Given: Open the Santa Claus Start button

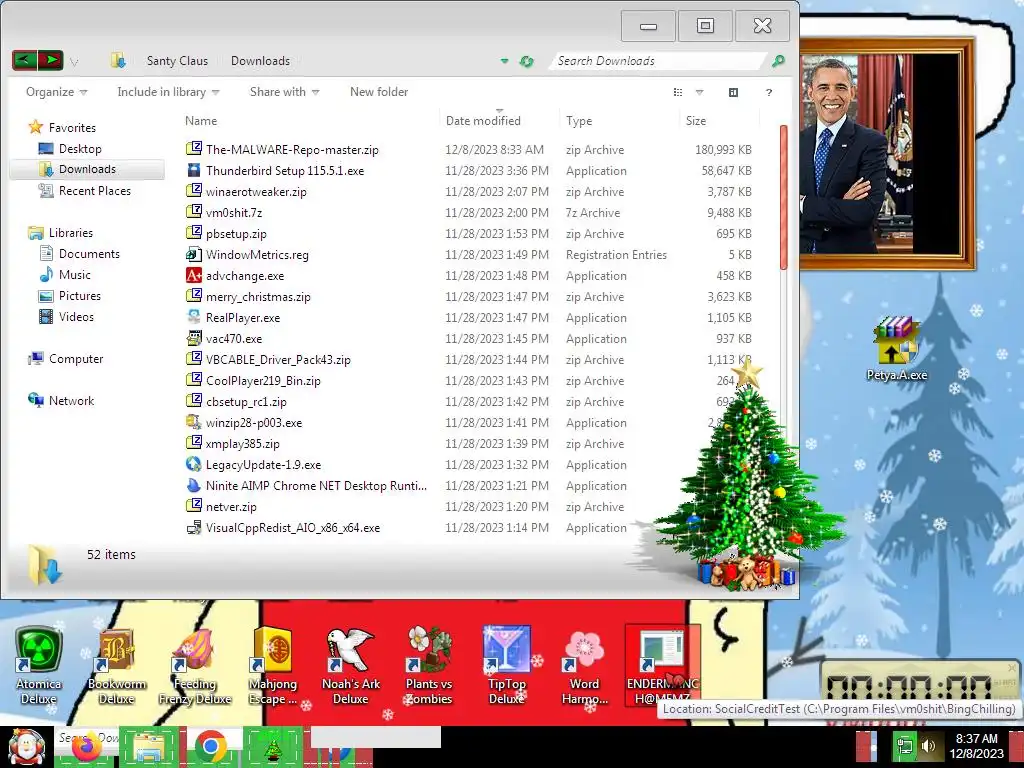Looking at the screenshot, I should (26, 747).
